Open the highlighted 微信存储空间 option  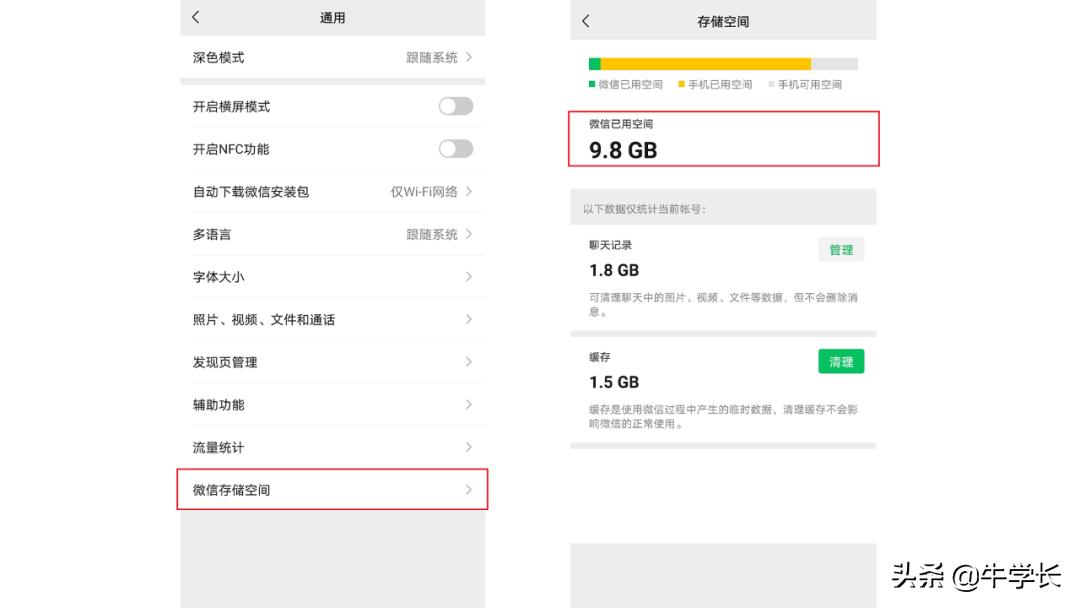click(332, 489)
